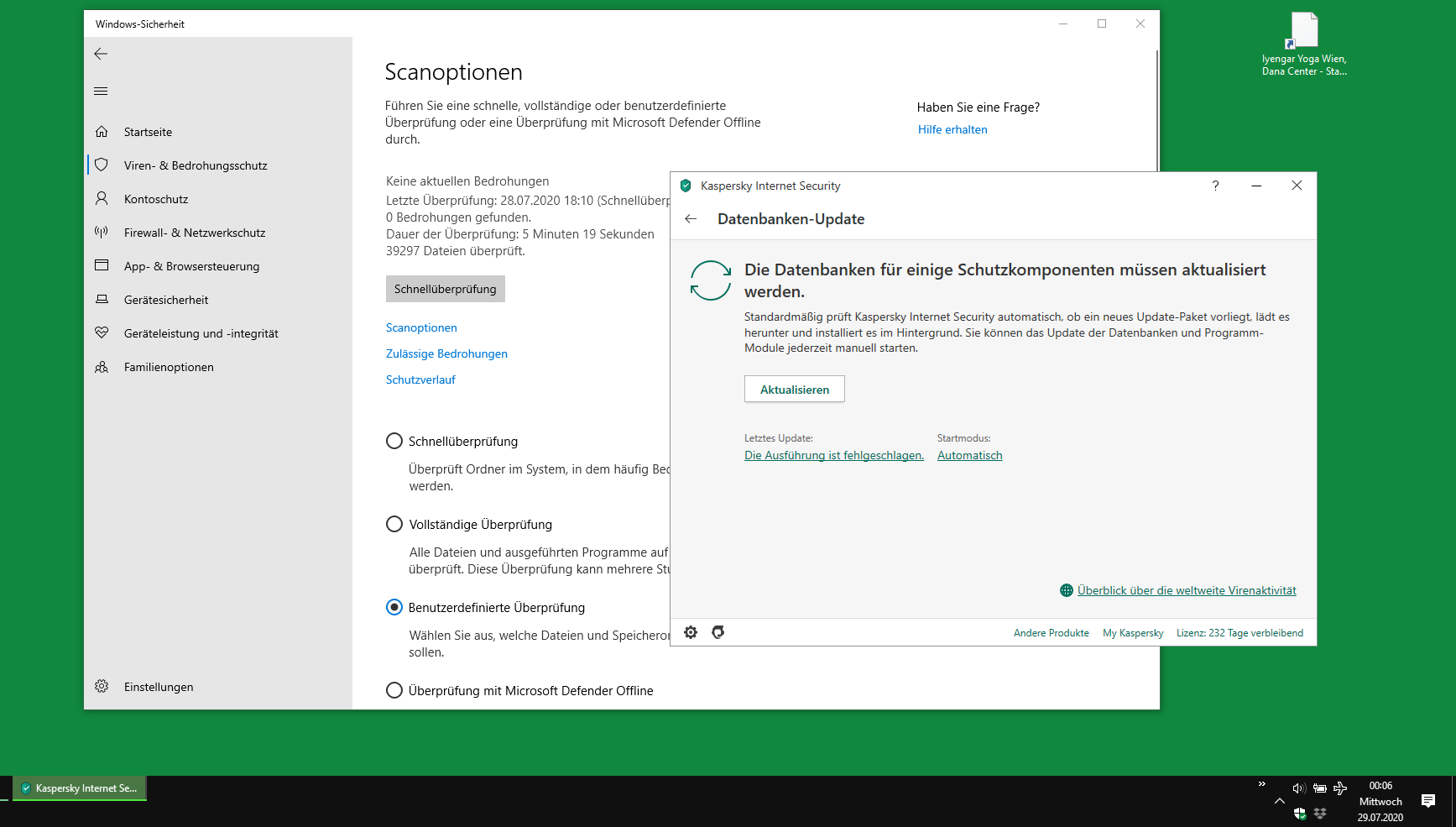The width and height of the screenshot is (1456, 827).
Task: Click globe icon beside Virenaktivität link
Action: coord(1067,590)
